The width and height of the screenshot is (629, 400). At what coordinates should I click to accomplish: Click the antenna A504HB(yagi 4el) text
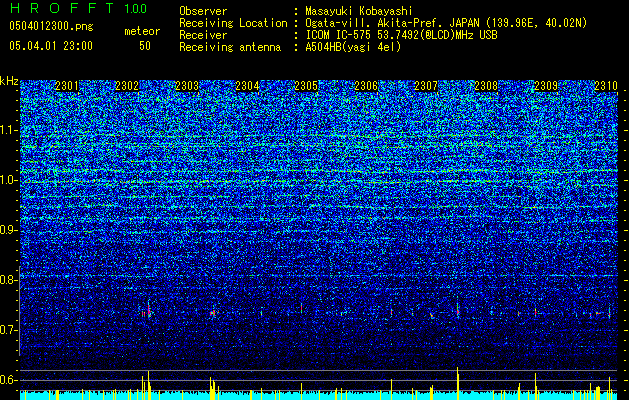tap(353, 47)
